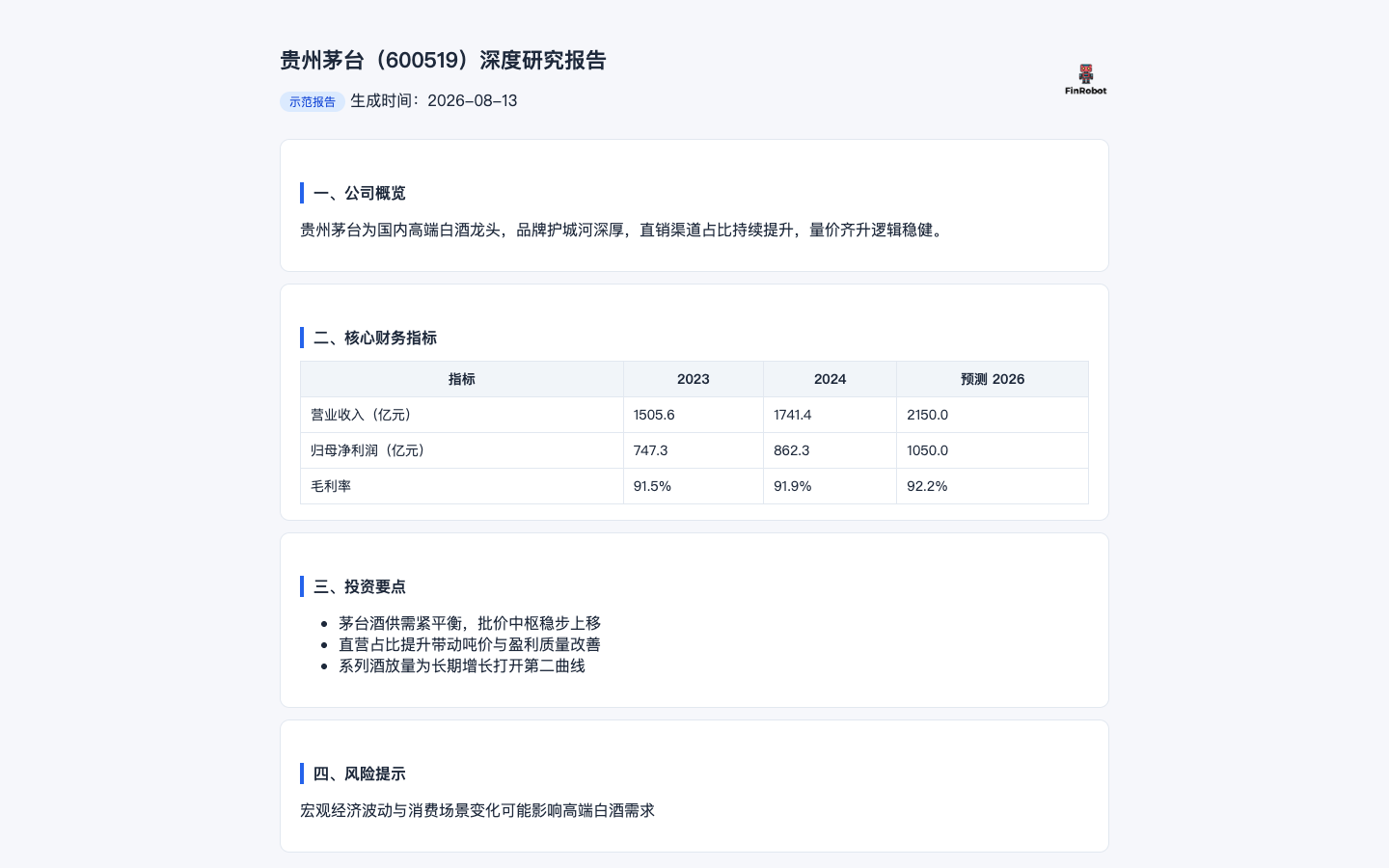
Task: Click the bullet 系列酒放量为长期增长打开第二曲线
Action: [x=462, y=665]
